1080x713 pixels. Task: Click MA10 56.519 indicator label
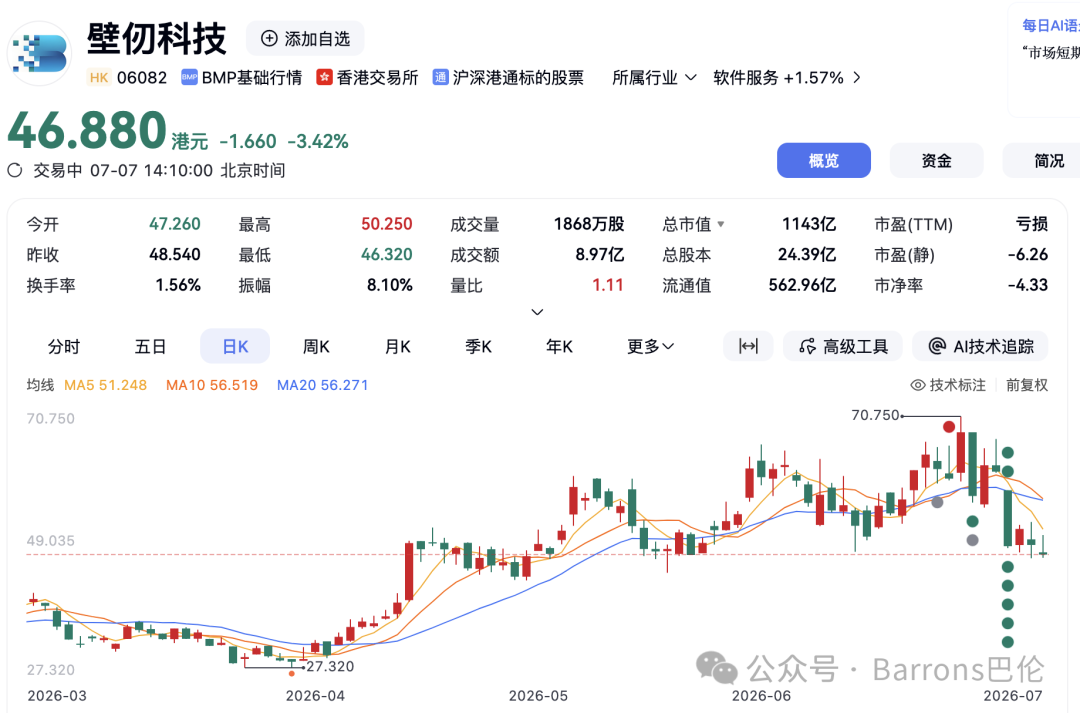212,385
